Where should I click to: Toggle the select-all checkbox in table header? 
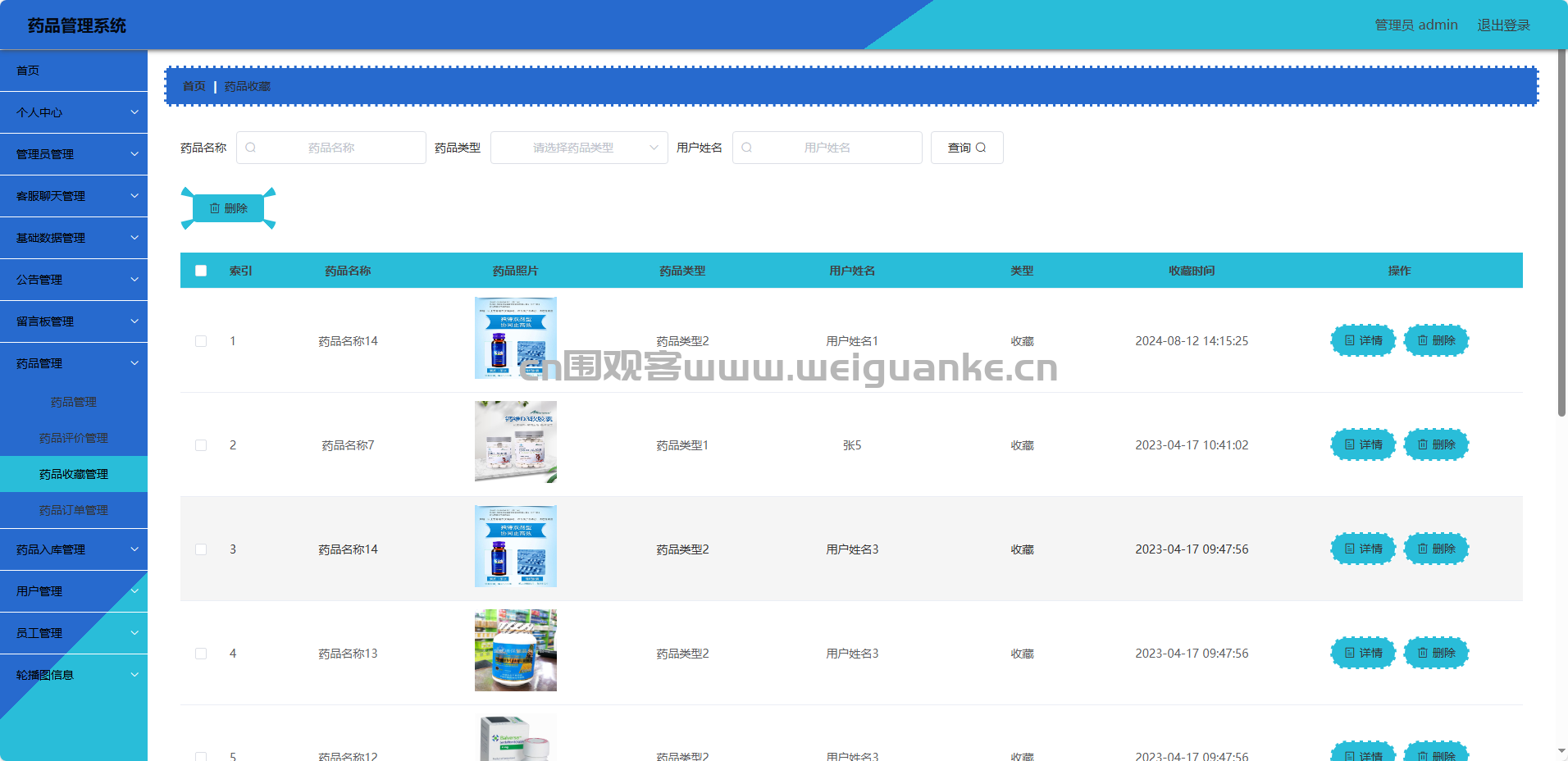coord(201,271)
